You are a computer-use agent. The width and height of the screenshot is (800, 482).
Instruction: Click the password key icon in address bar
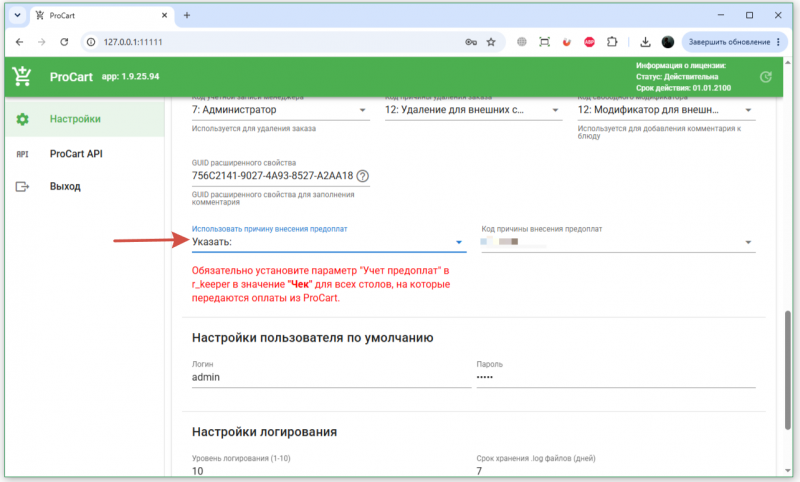pos(471,42)
